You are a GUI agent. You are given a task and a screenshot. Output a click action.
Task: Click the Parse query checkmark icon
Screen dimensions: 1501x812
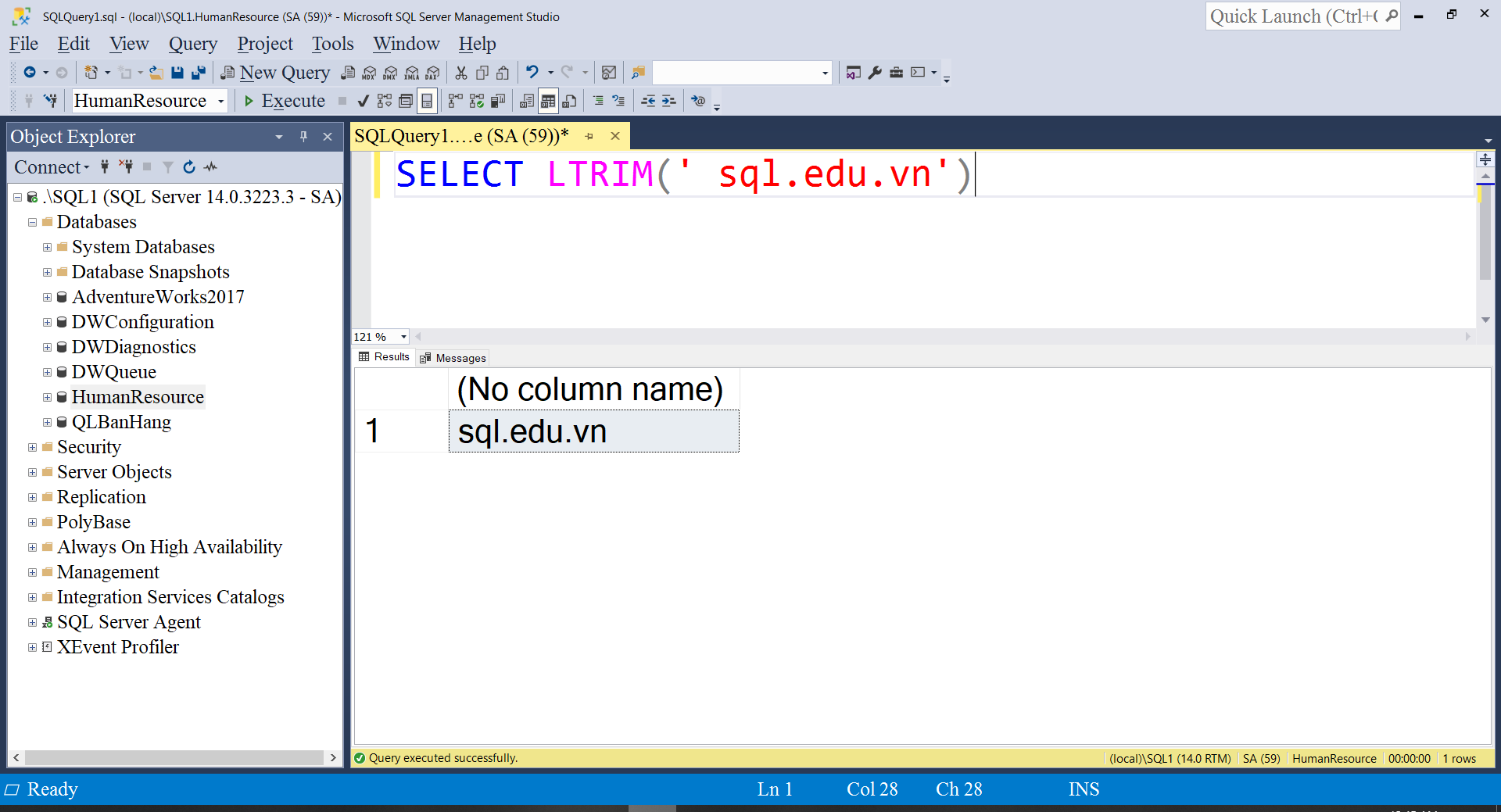point(363,101)
